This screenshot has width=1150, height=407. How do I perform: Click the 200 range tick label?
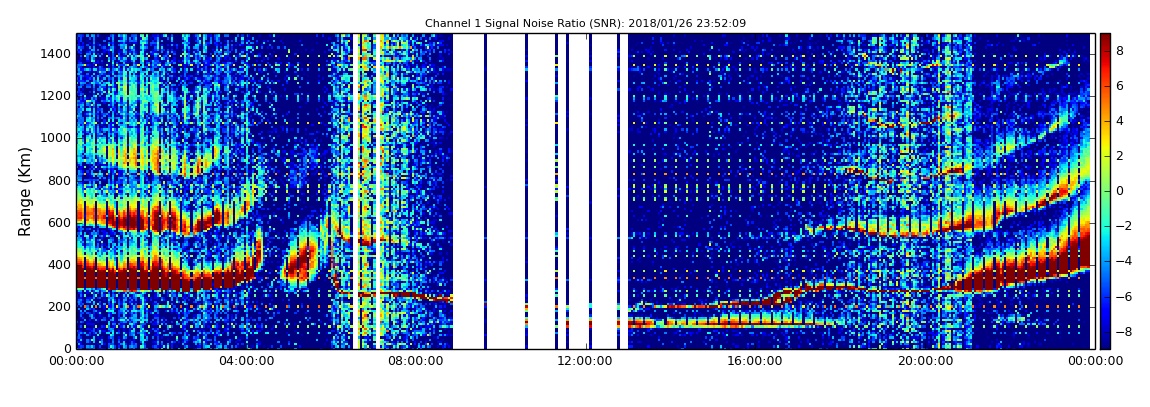click(x=61, y=307)
